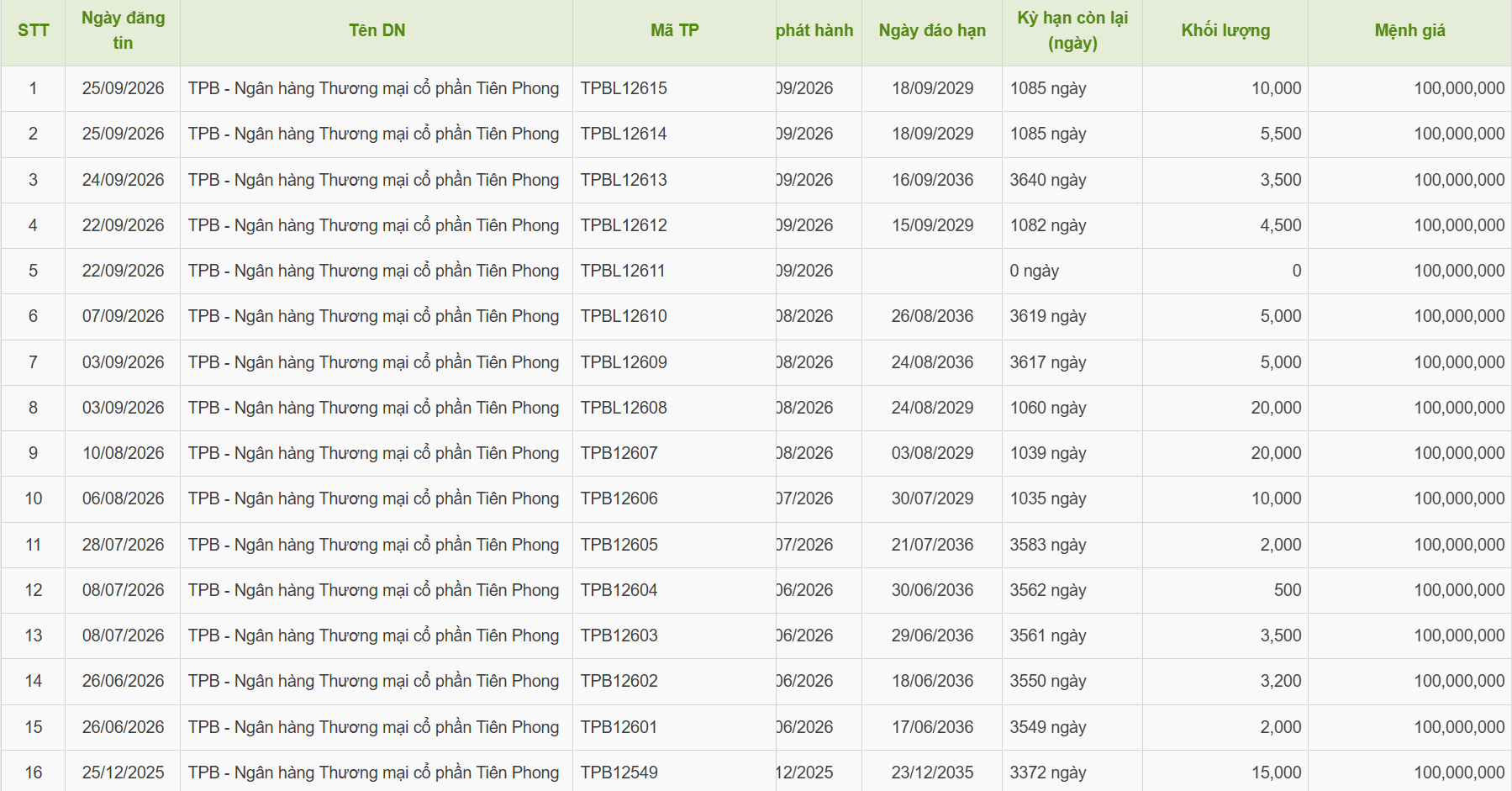Screen dimensions: 1512x791
Task: Select bond code TPB12607
Action: [x=619, y=453]
